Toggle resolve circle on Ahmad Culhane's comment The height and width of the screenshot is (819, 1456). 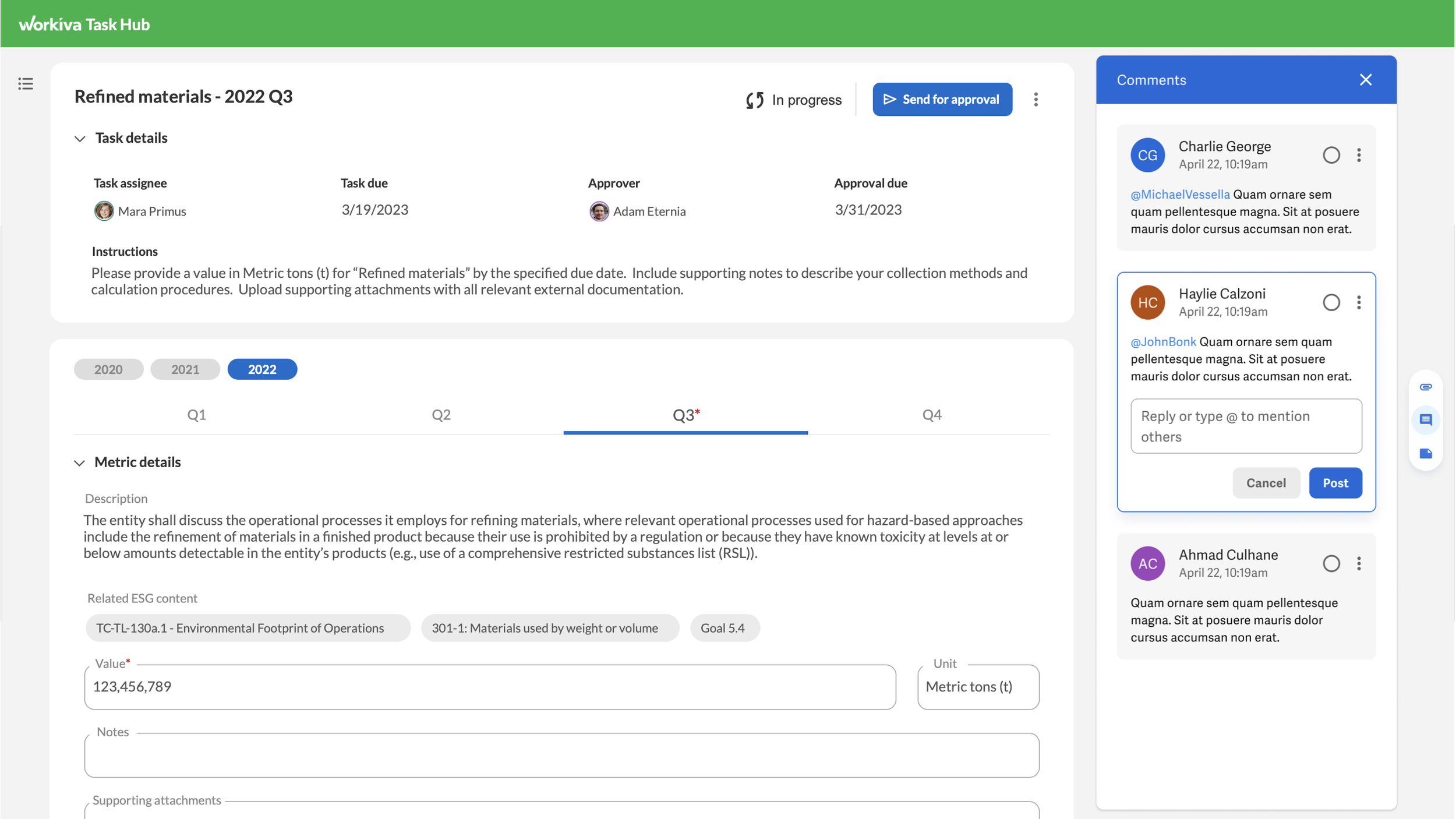coord(1331,563)
